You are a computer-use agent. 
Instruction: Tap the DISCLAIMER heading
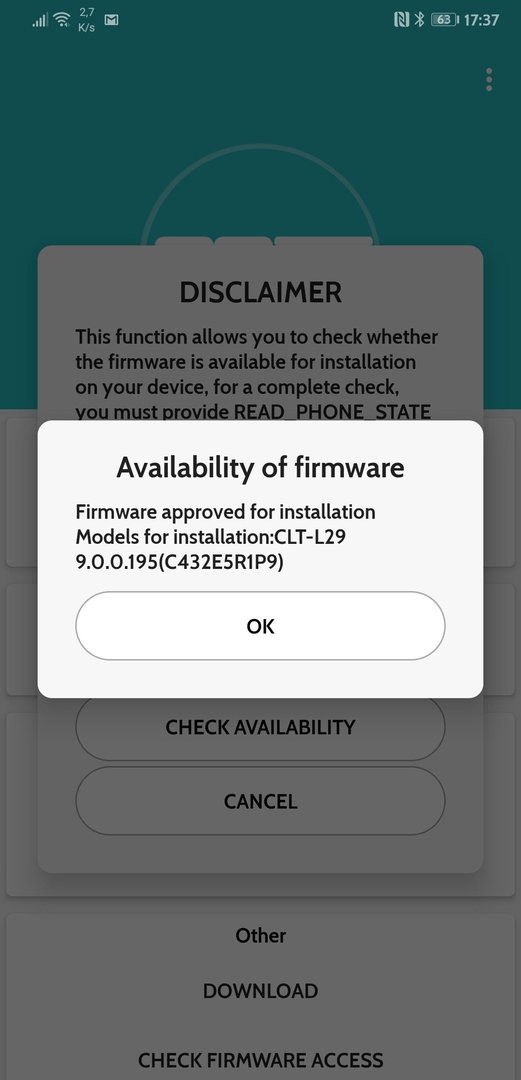tap(260, 293)
